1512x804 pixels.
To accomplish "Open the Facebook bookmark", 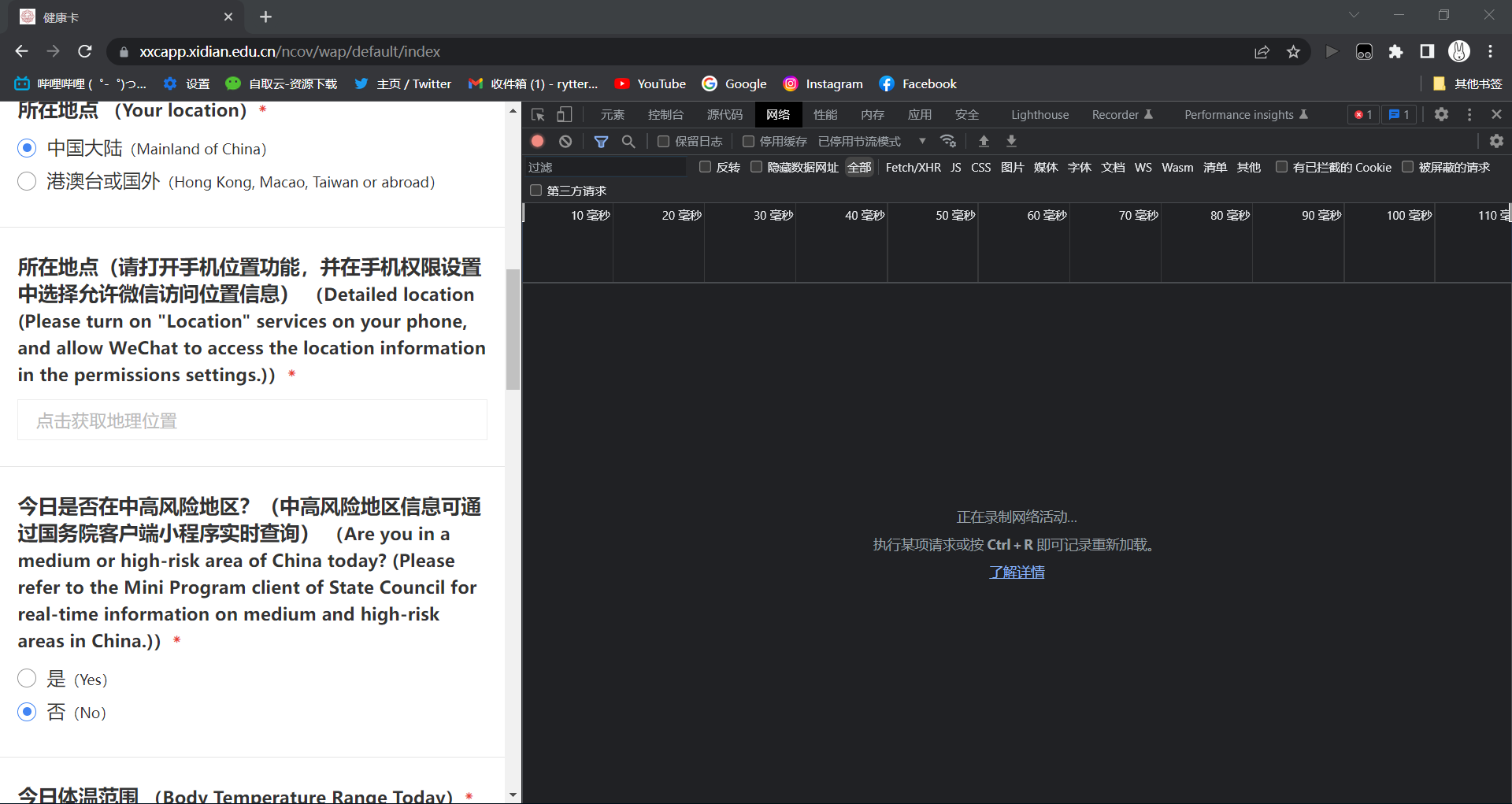I will tap(917, 83).
